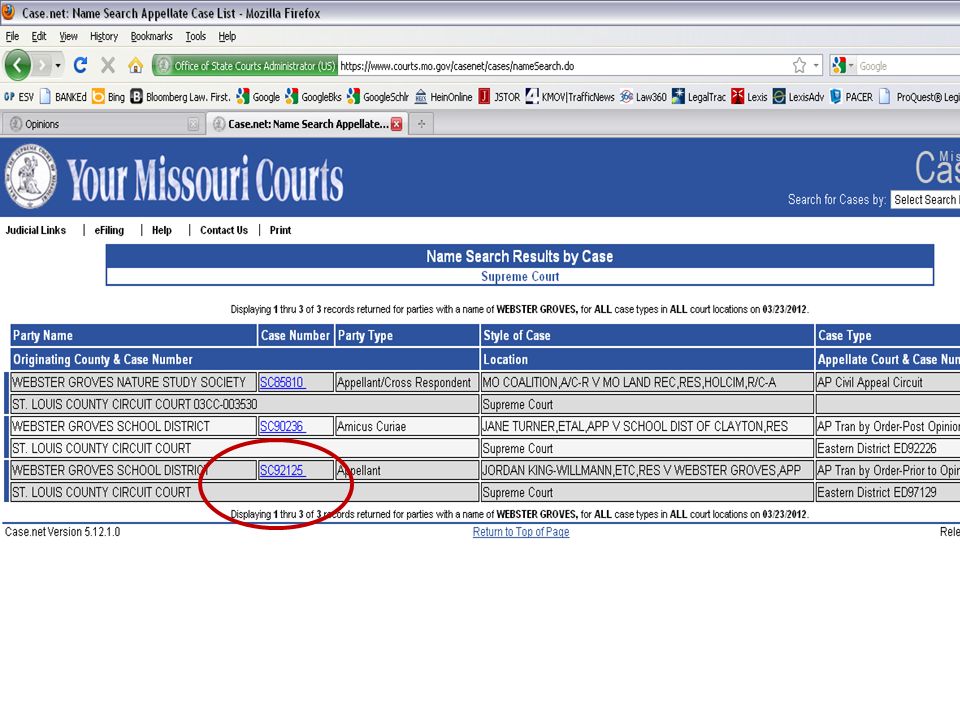Image resolution: width=960 pixels, height=720 pixels.
Task: Click Eastern District ED97129 cell
Action: [888, 493]
